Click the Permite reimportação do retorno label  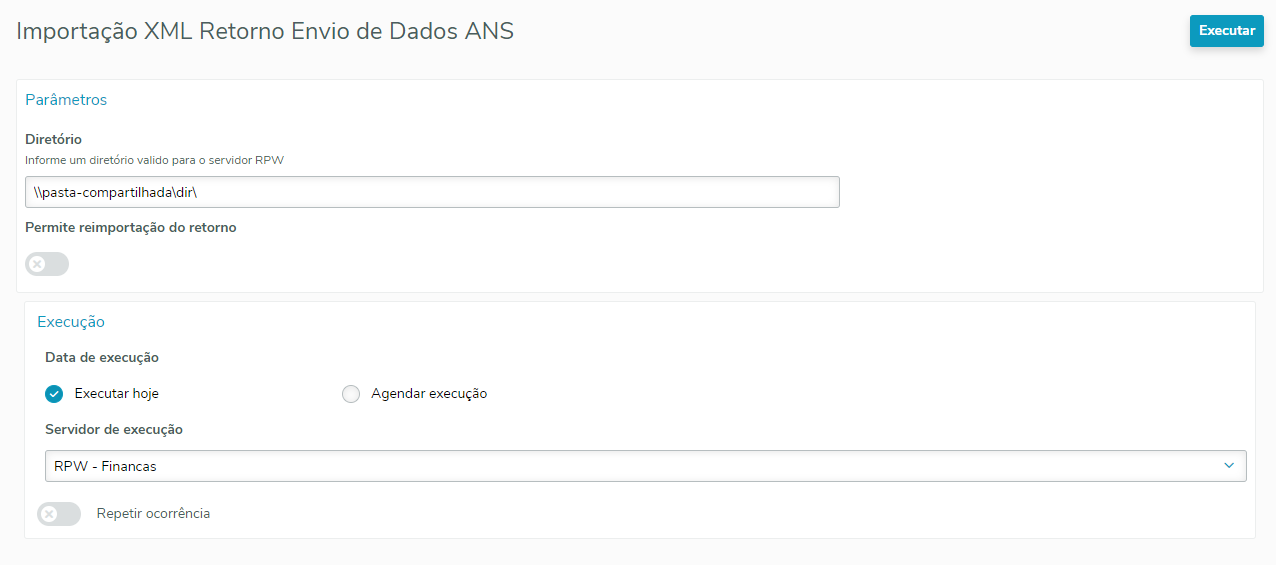coord(131,227)
